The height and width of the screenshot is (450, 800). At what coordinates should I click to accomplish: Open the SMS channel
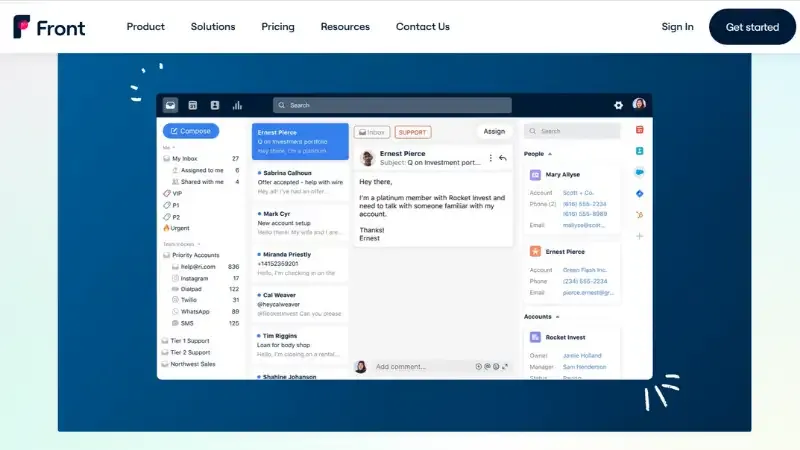tap(205, 323)
